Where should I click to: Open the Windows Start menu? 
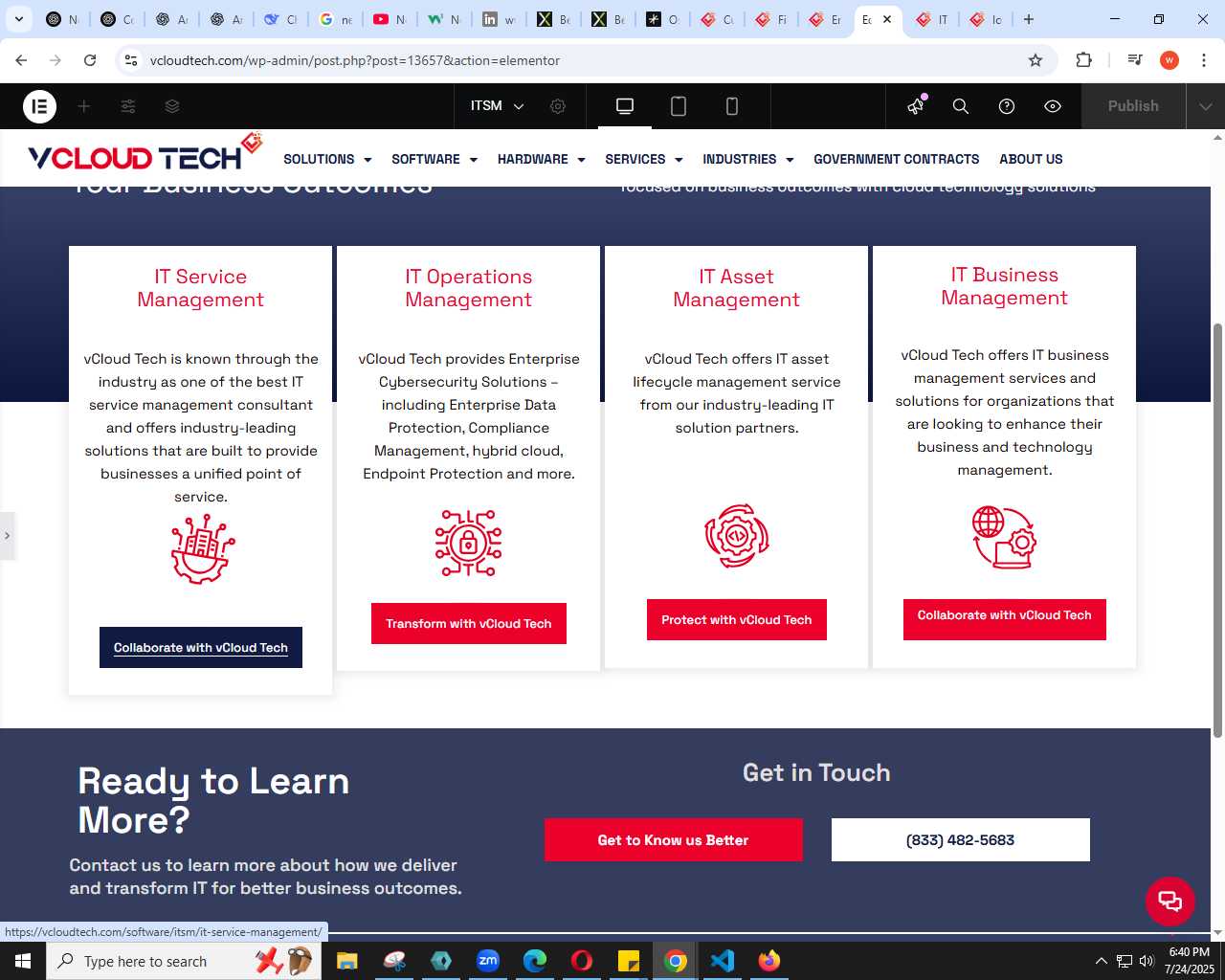[x=23, y=961]
